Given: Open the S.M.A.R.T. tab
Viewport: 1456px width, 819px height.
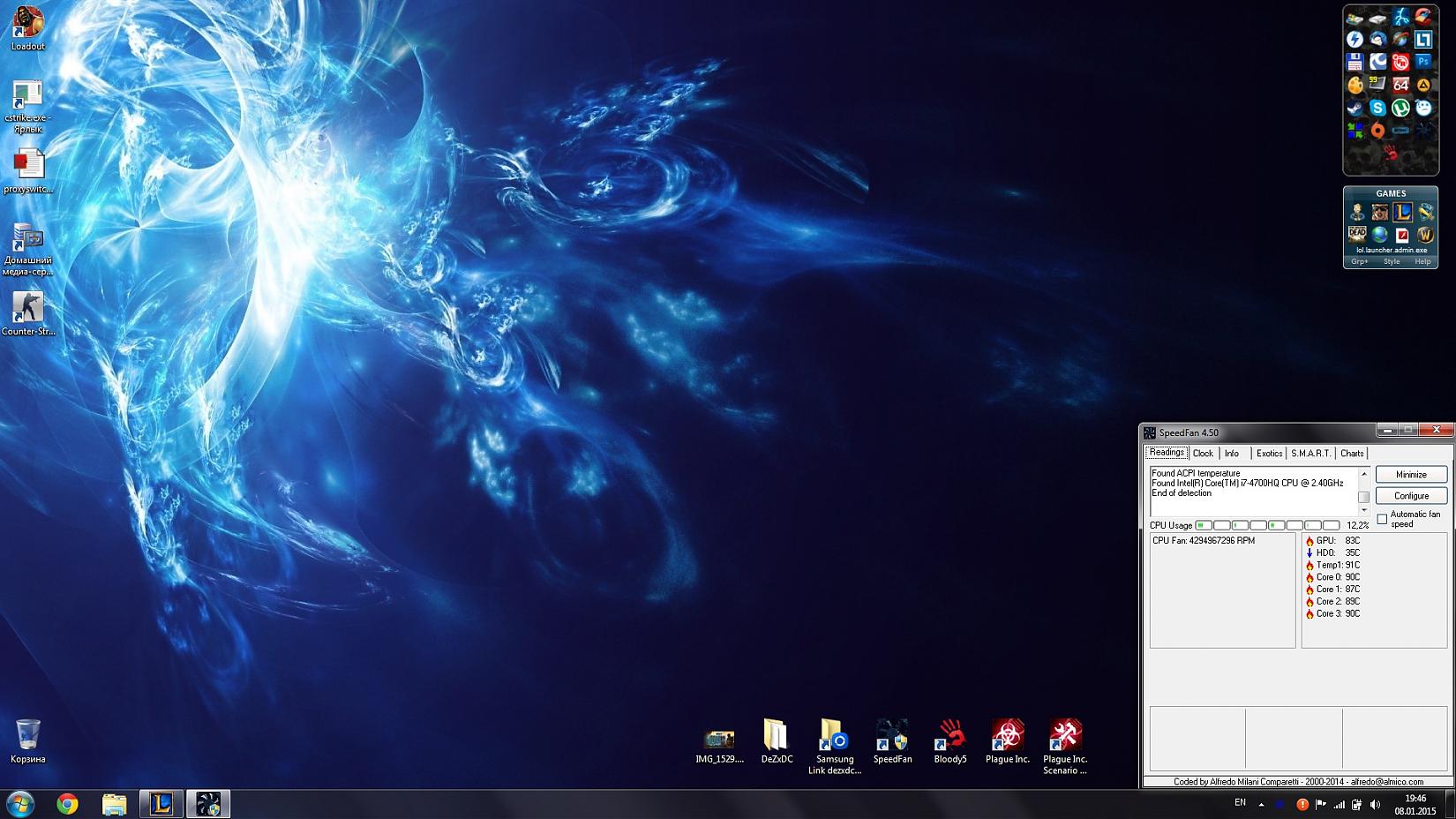Looking at the screenshot, I should click(x=1310, y=454).
